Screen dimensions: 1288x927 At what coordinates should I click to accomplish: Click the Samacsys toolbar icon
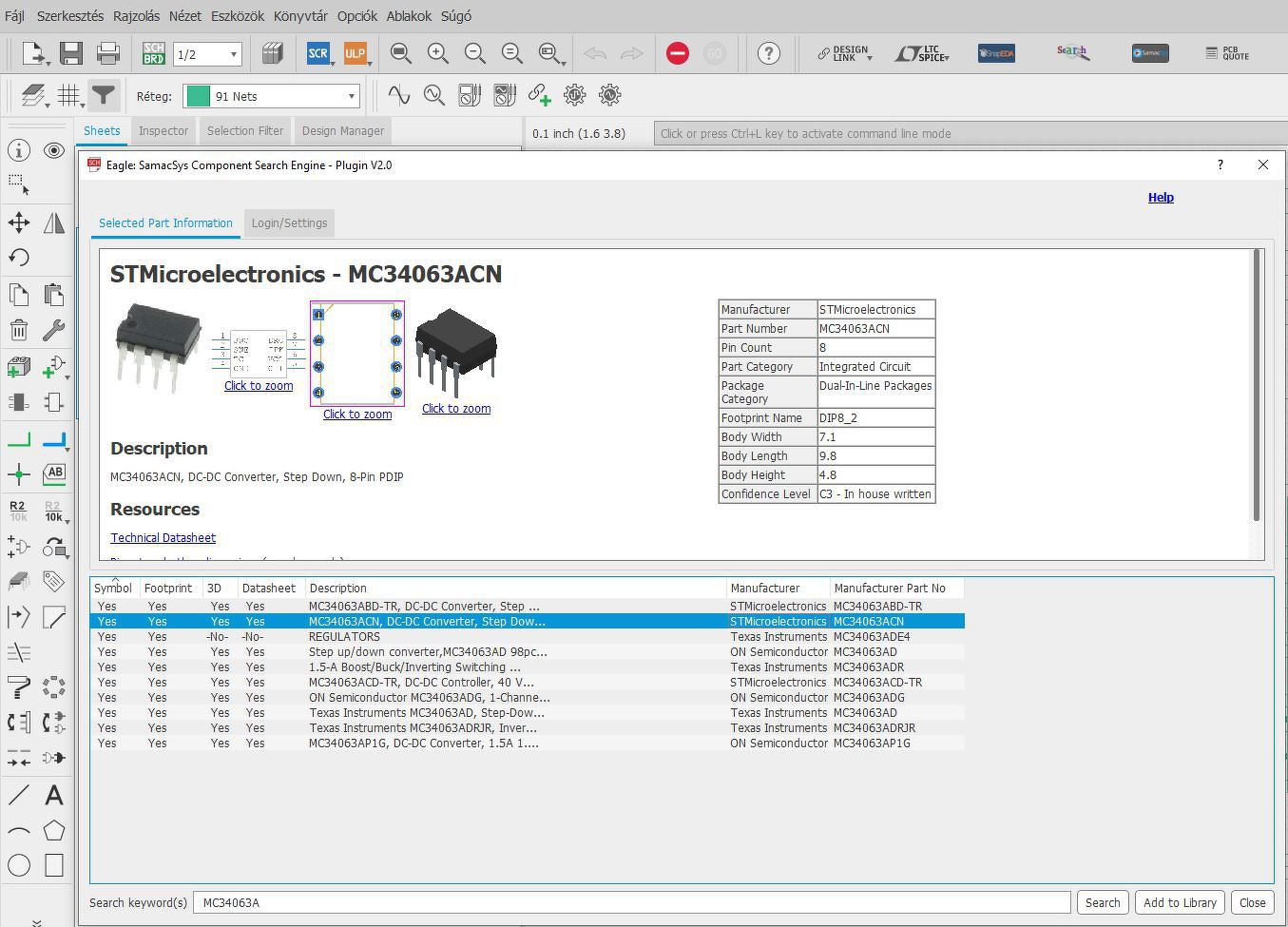click(1150, 53)
